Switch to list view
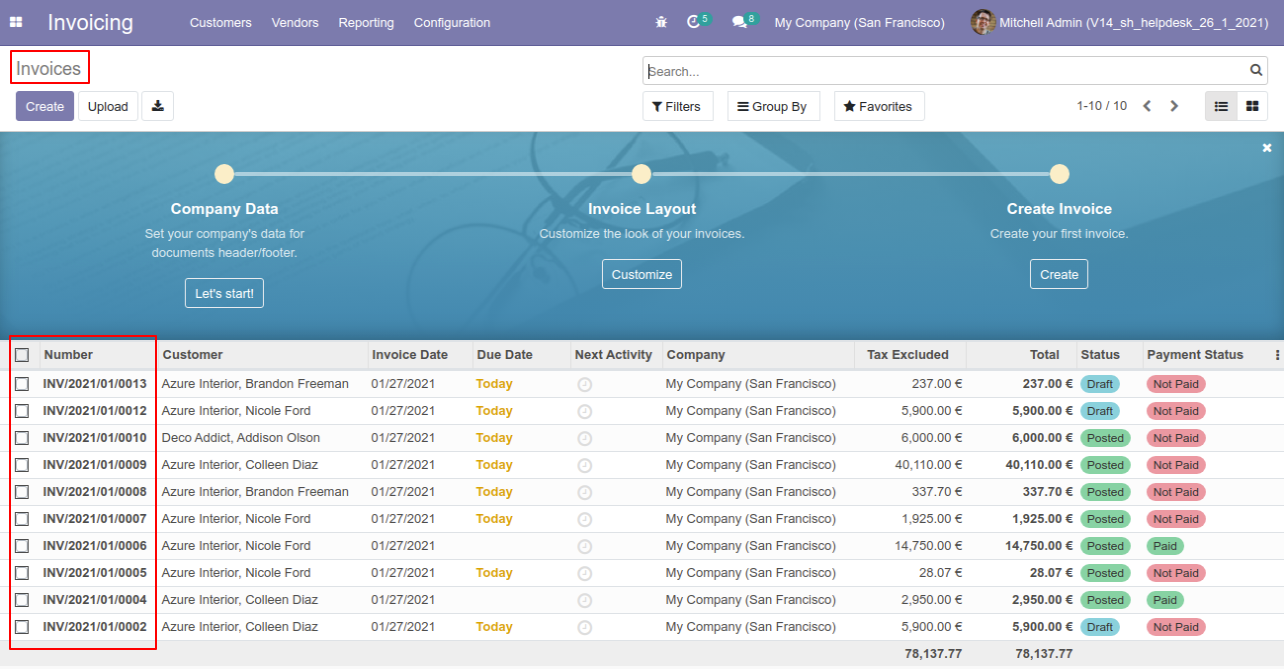Screen dimensions: 1284x669 click(1221, 106)
